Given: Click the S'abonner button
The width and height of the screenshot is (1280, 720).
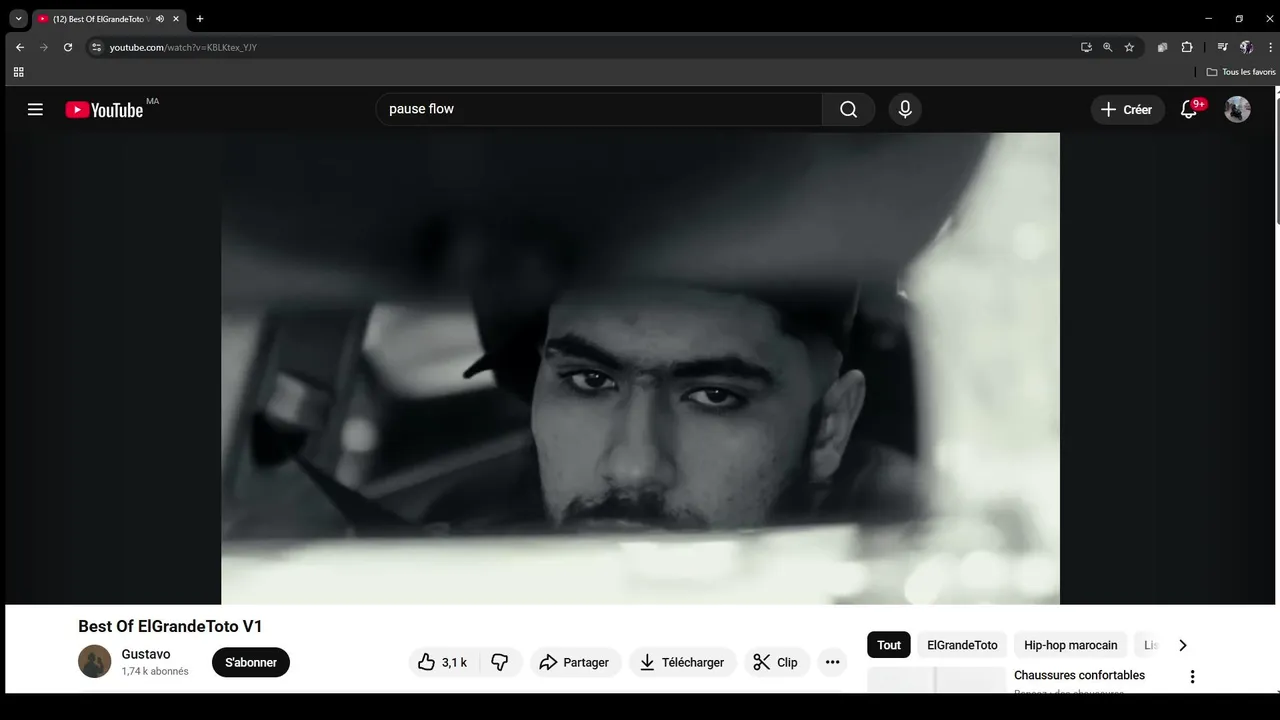Looking at the screenshot, I should tap(251, 662).
